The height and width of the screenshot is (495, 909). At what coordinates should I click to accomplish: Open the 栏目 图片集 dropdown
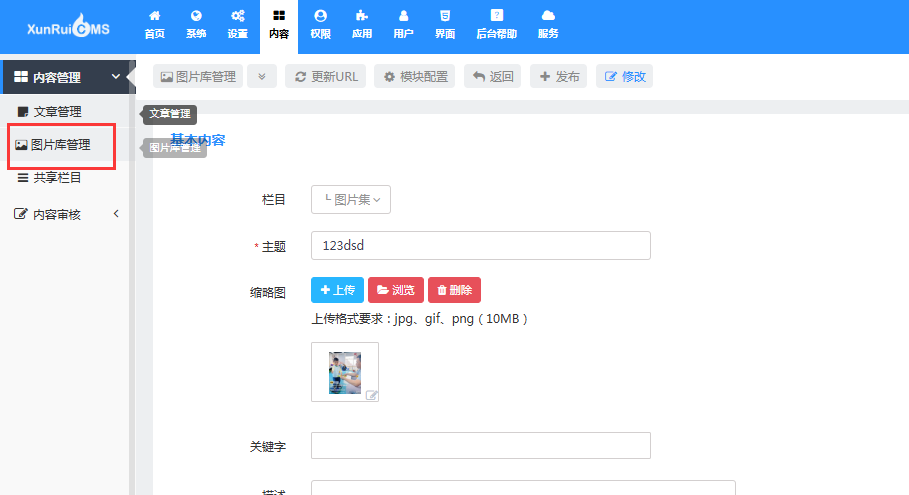(x=351, y=200)
